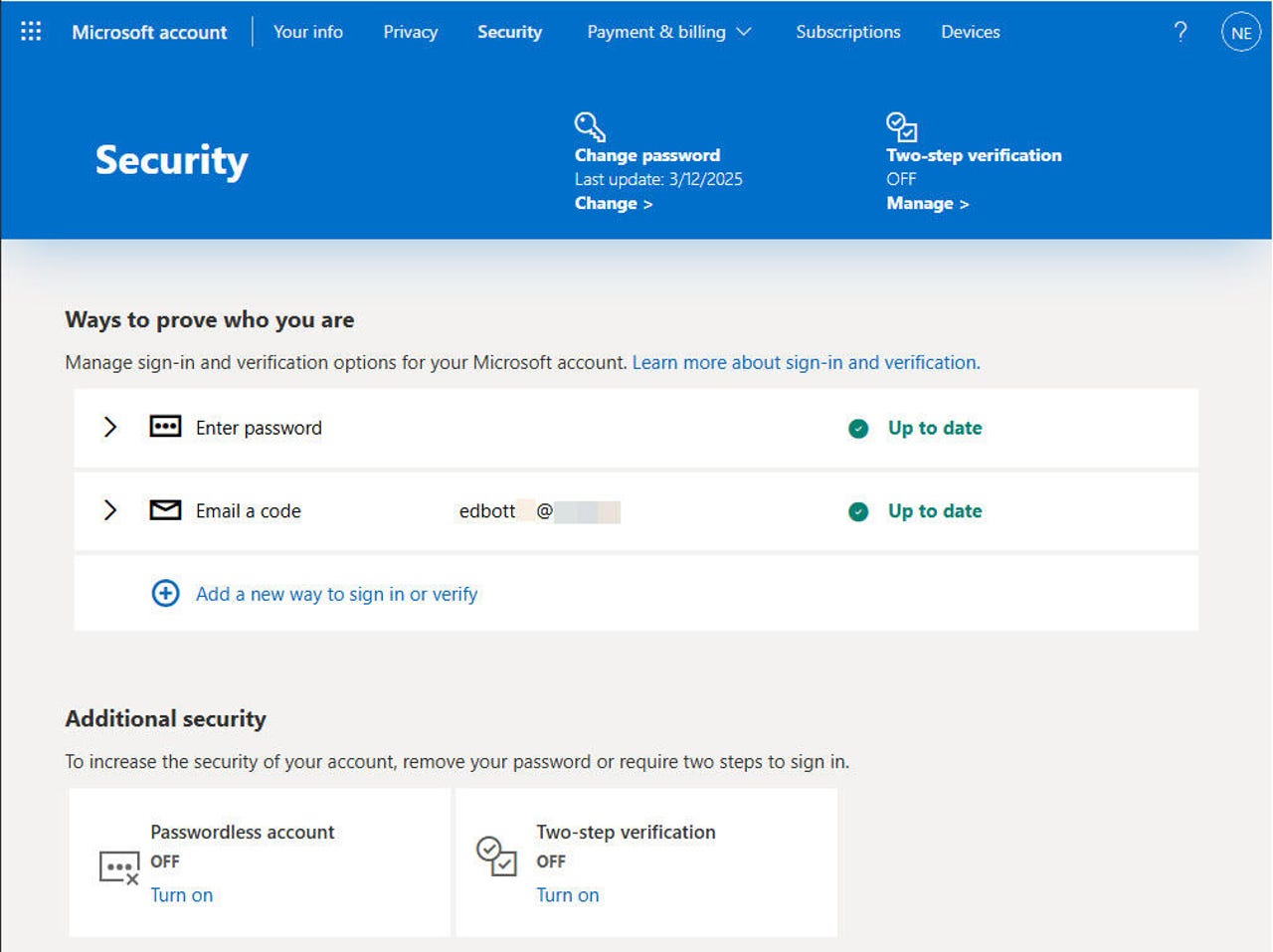Click Up to date in Email a code row
The image size is (1273, 952).
pyautogui.click(x=935, y=510)
